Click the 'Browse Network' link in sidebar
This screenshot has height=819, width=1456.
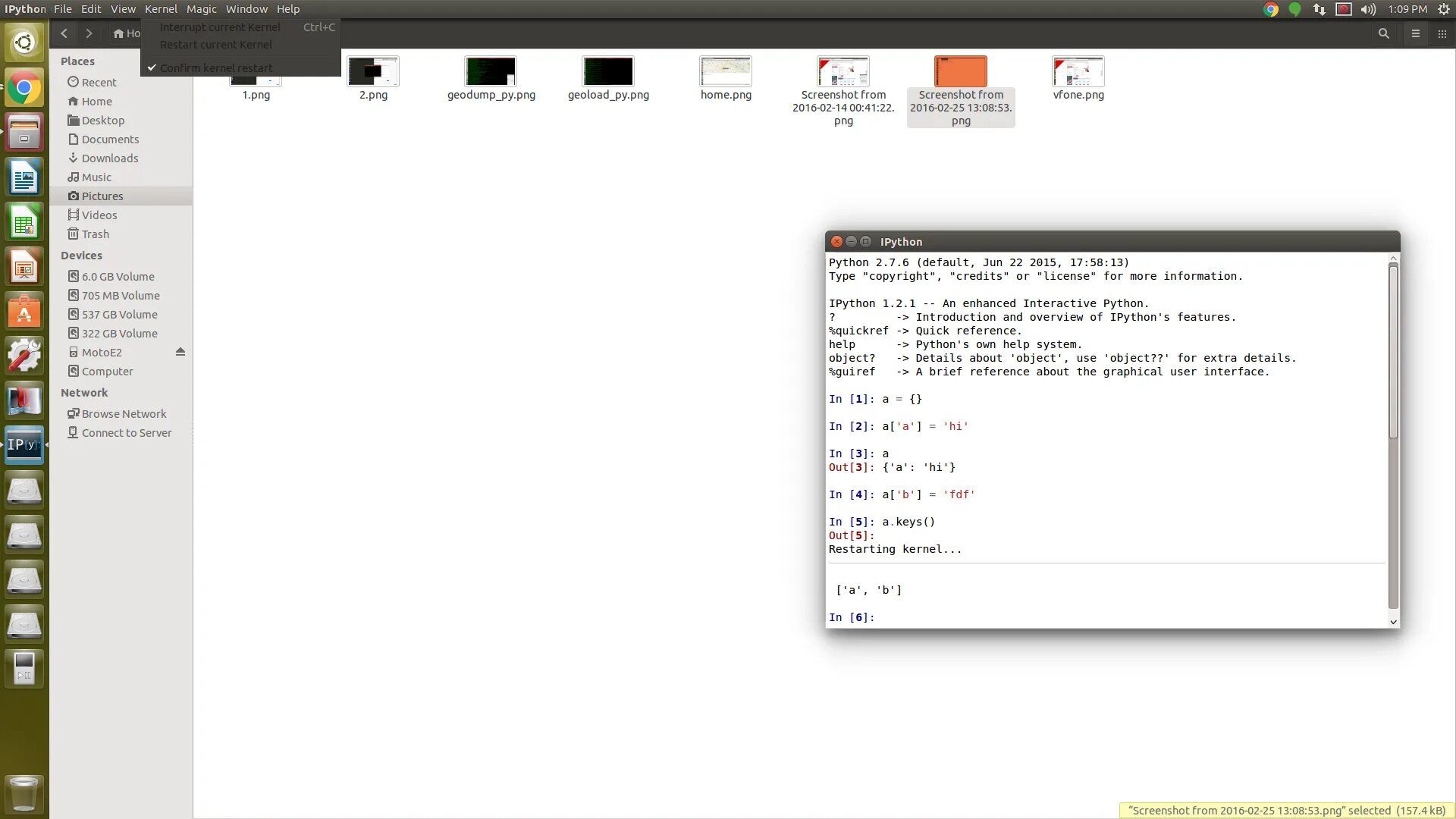tap(124, 413)
